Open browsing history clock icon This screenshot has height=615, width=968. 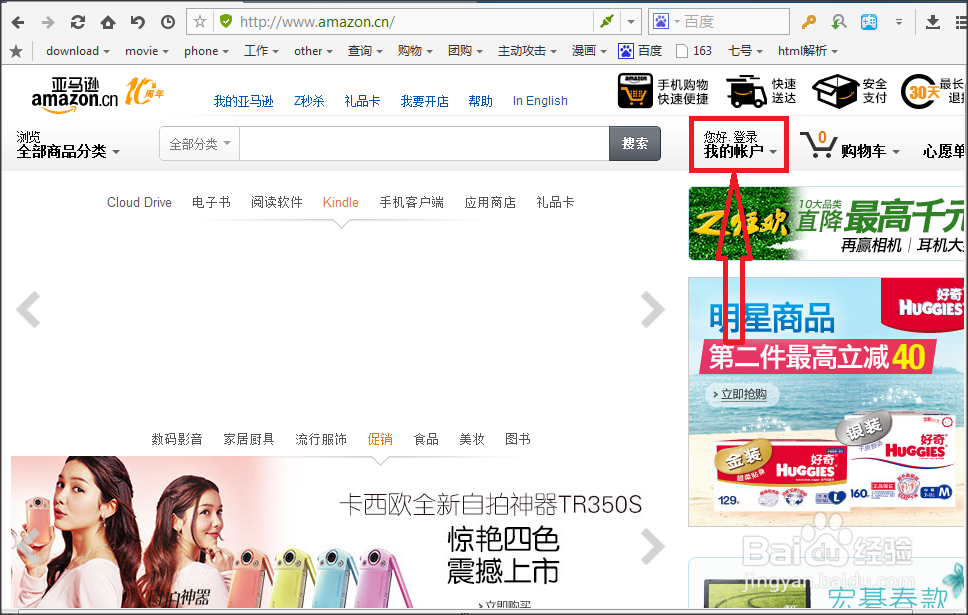coord(168,22)
